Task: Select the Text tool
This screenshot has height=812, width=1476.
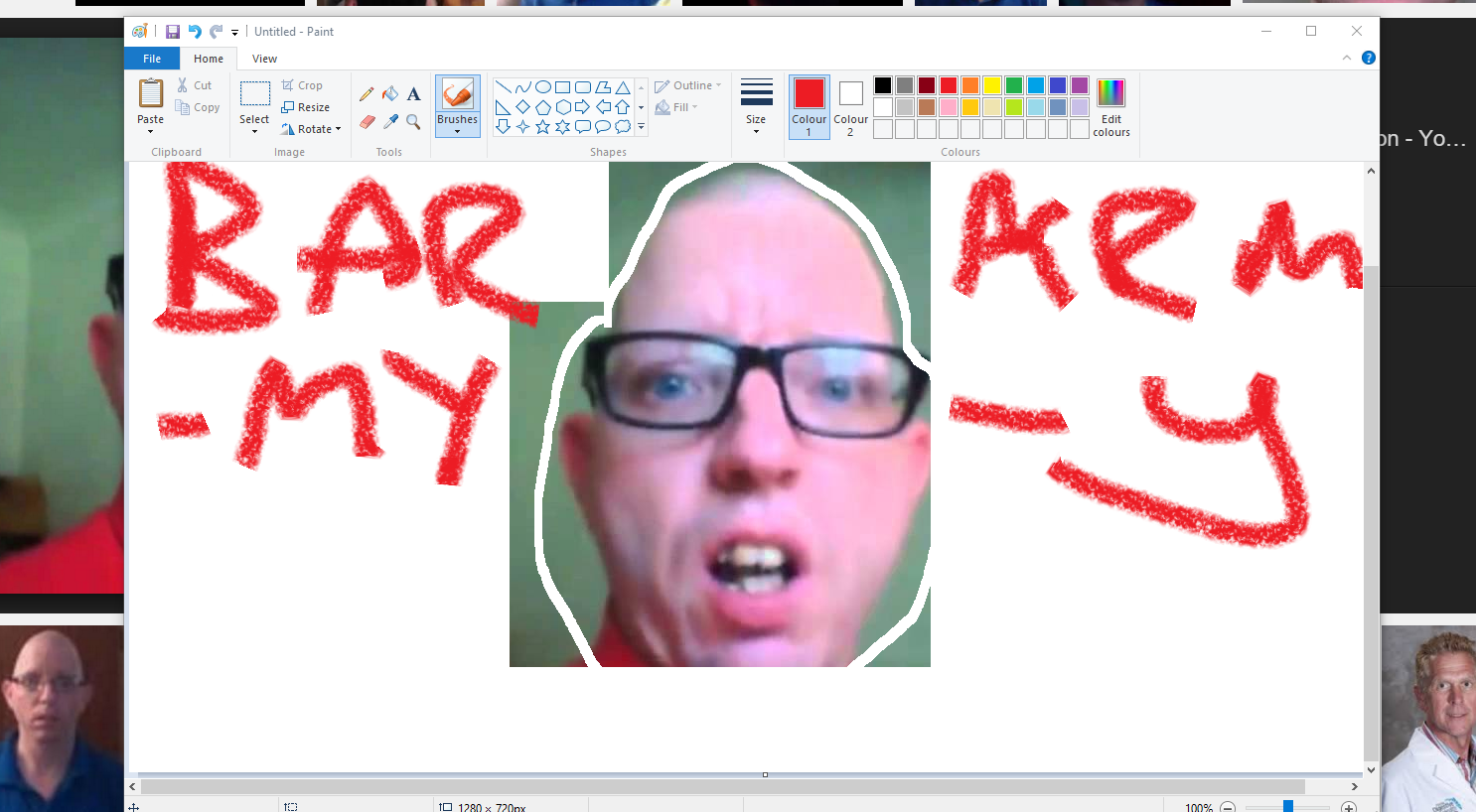Action: pos(413,94)
